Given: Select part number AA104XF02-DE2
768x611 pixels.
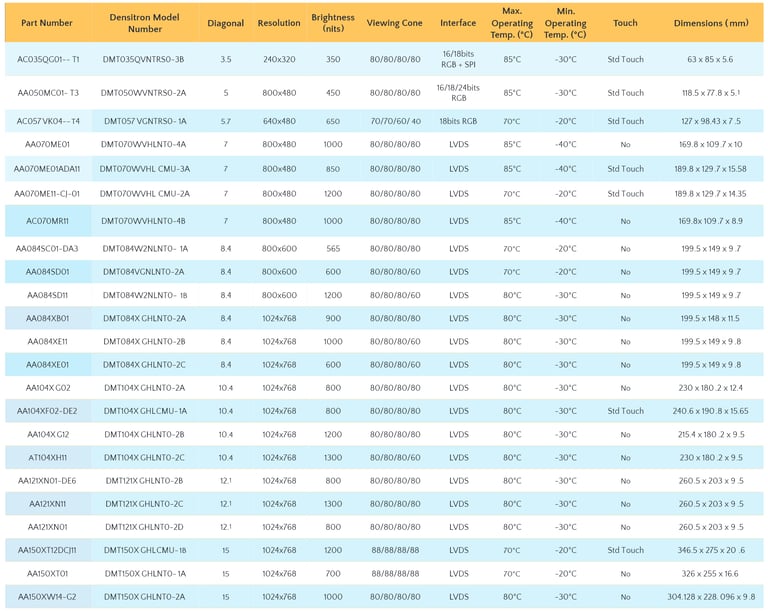Looking at the screenshot, I should click(x=47, y=411).
